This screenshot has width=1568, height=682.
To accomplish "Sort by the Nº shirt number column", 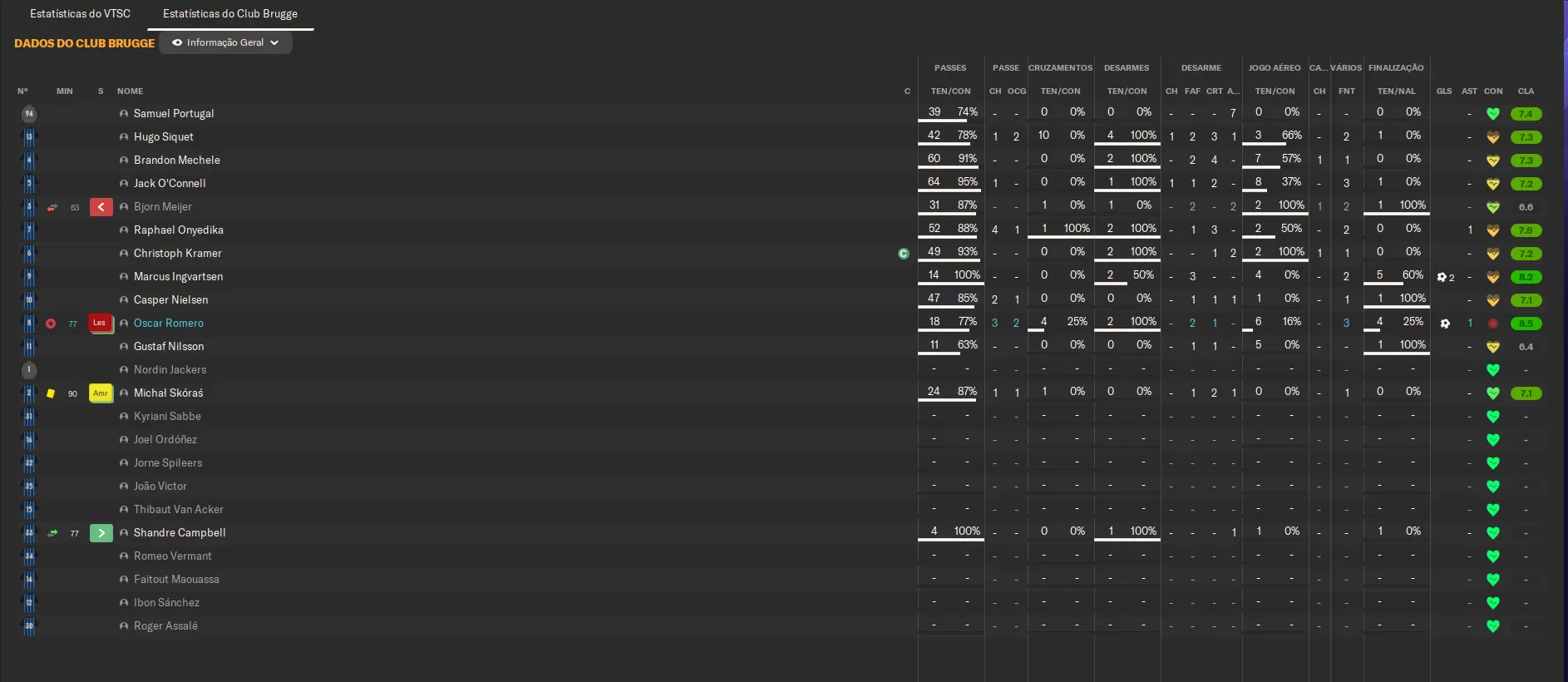I will (22, 91).
